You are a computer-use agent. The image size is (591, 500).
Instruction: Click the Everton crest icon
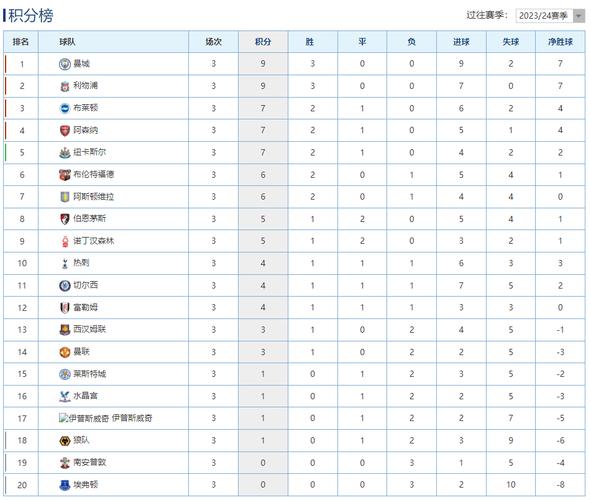(x=65, y=485)
